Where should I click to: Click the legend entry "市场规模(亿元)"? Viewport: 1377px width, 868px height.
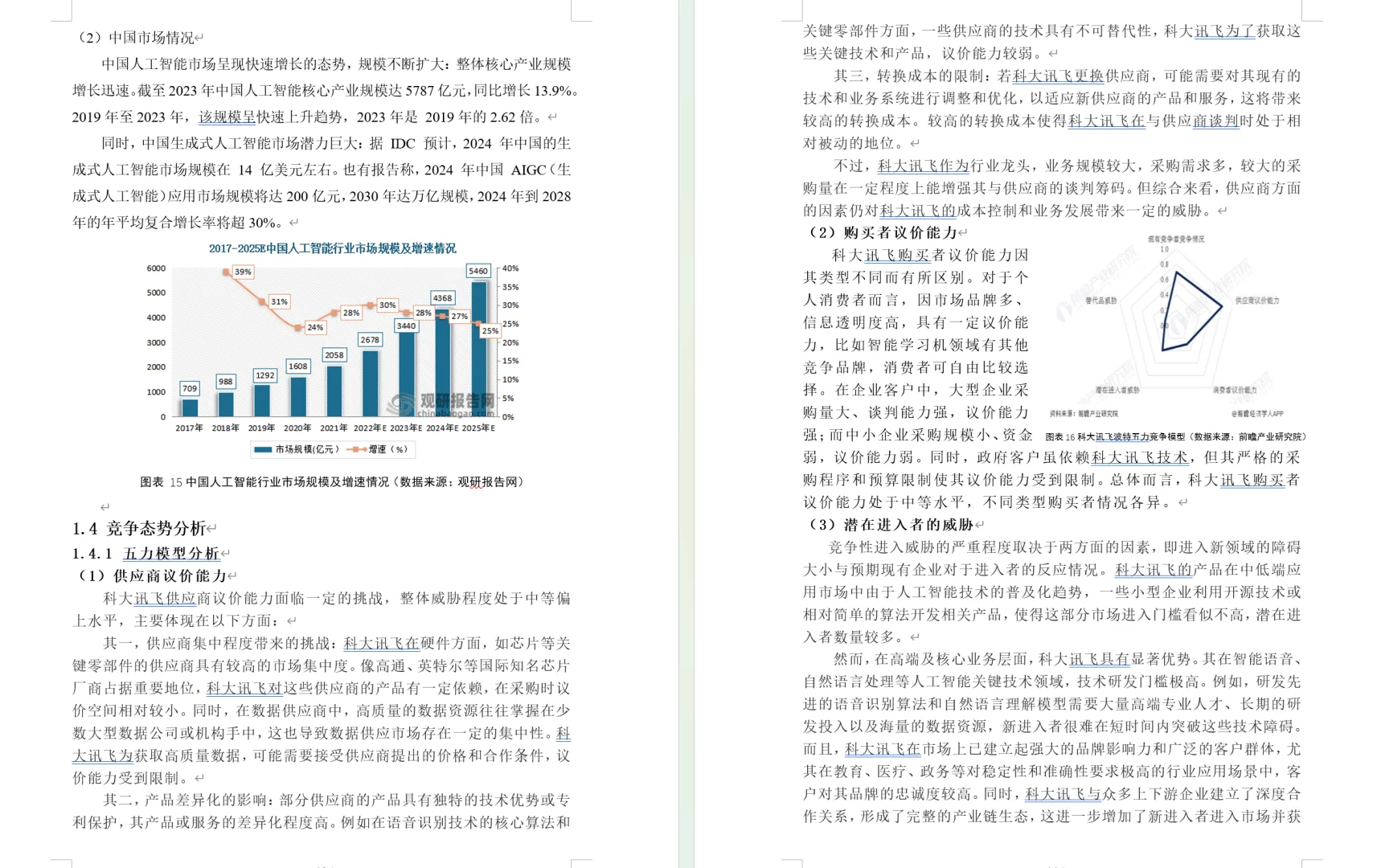pos(297,450)
